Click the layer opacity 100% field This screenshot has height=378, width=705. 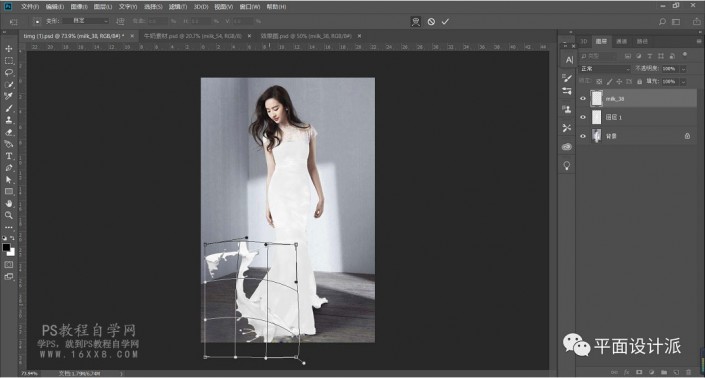point(669,69)
